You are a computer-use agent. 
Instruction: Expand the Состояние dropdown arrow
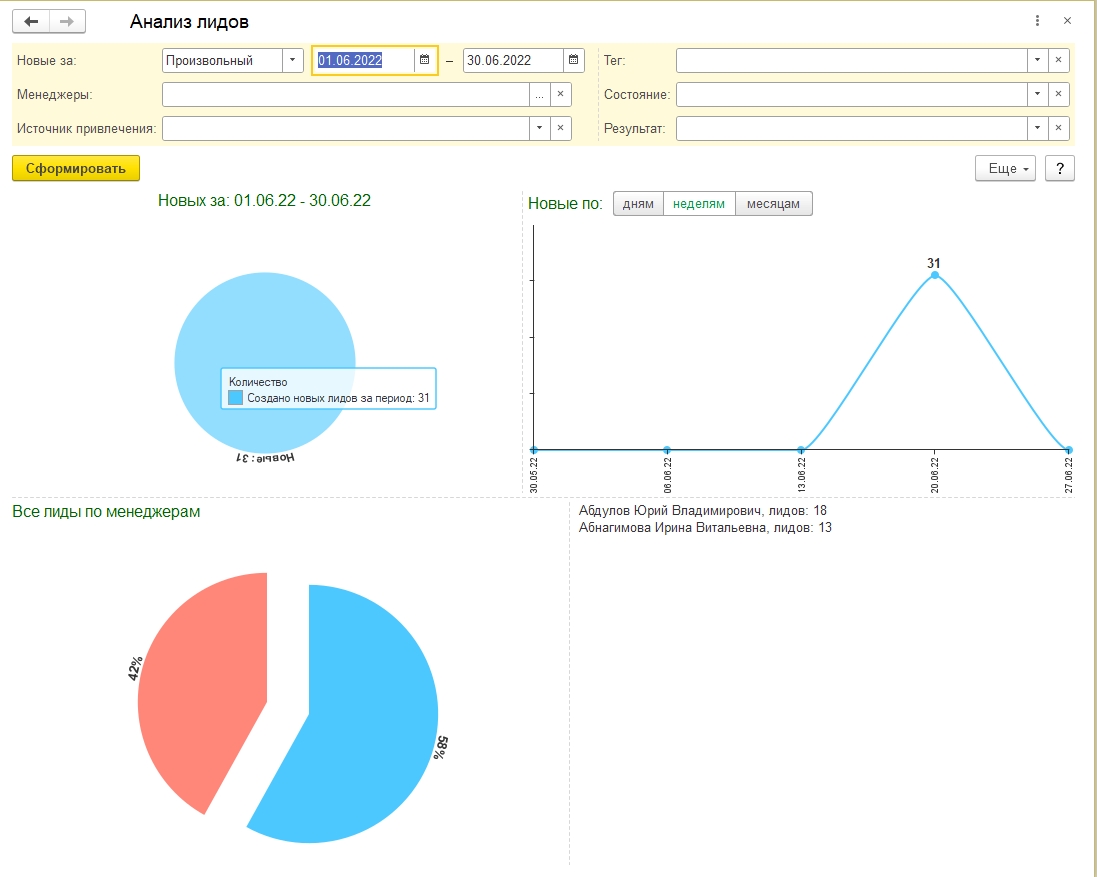click(1038, 94)
